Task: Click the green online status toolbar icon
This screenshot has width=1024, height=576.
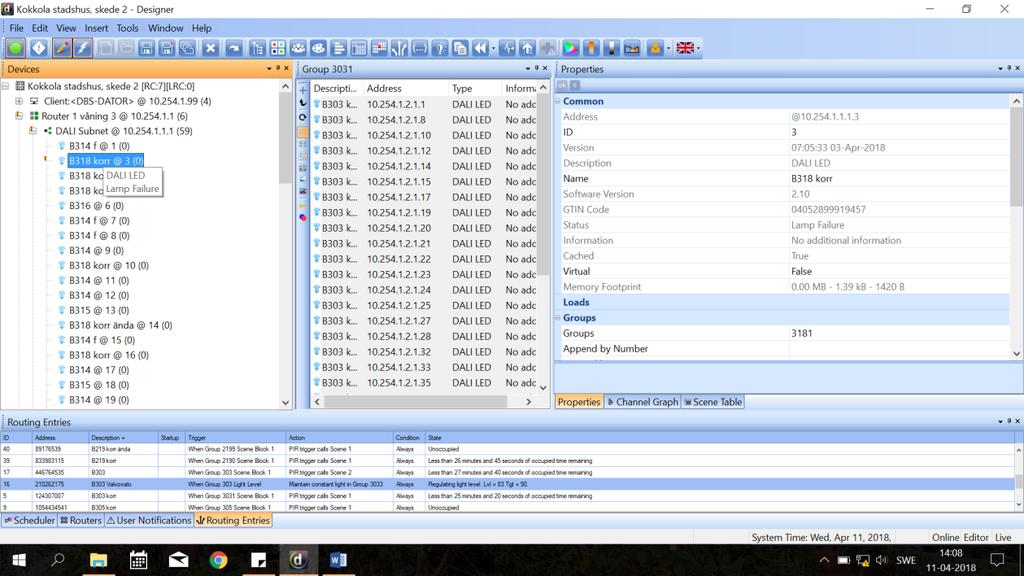Action: 16,48
